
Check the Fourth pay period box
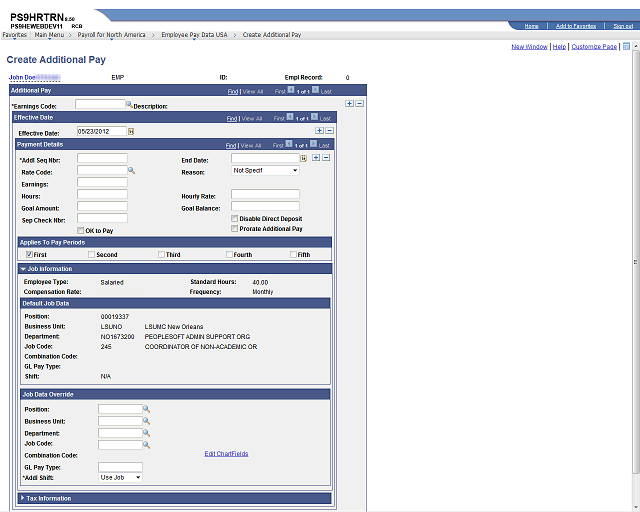(229, 254)
